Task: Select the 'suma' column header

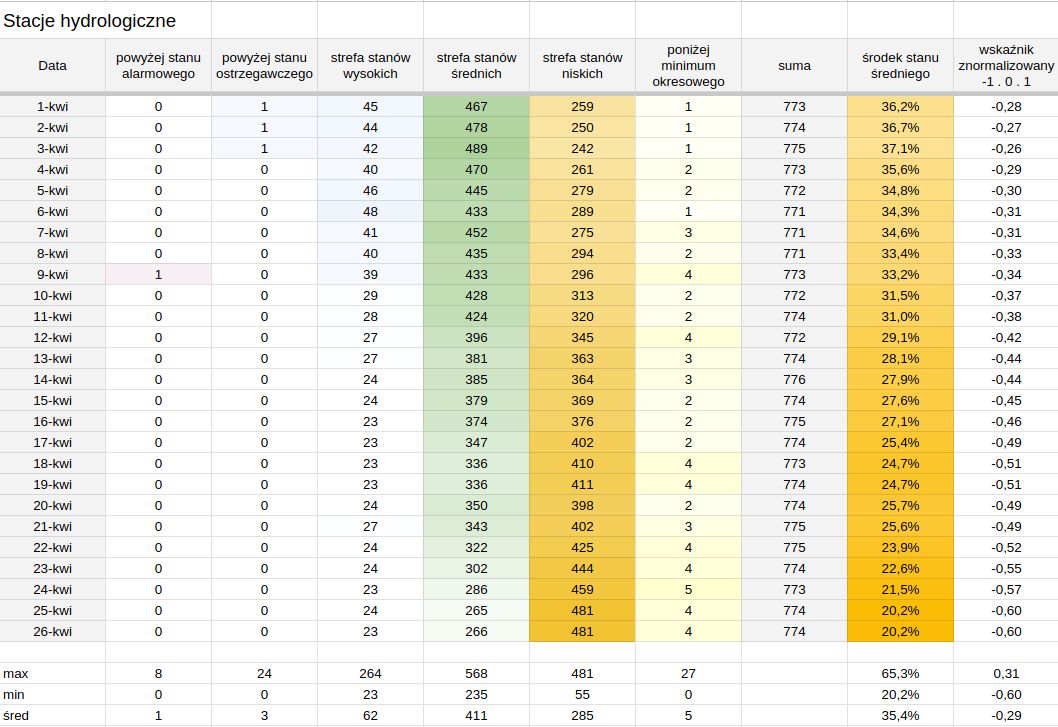Action: (x=794, y=66)
